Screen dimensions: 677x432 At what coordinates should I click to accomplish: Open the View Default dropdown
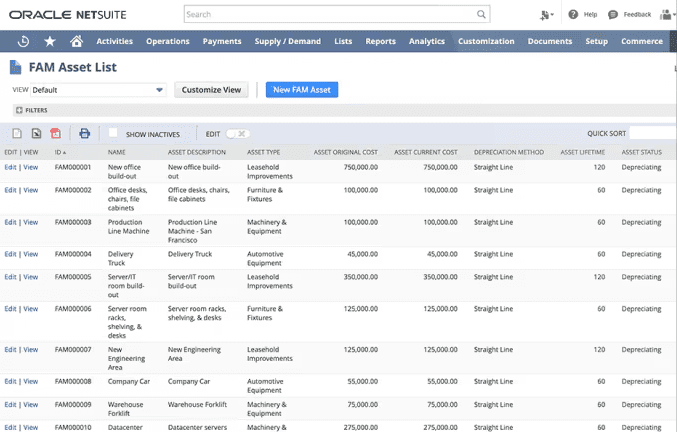point(100,90)
